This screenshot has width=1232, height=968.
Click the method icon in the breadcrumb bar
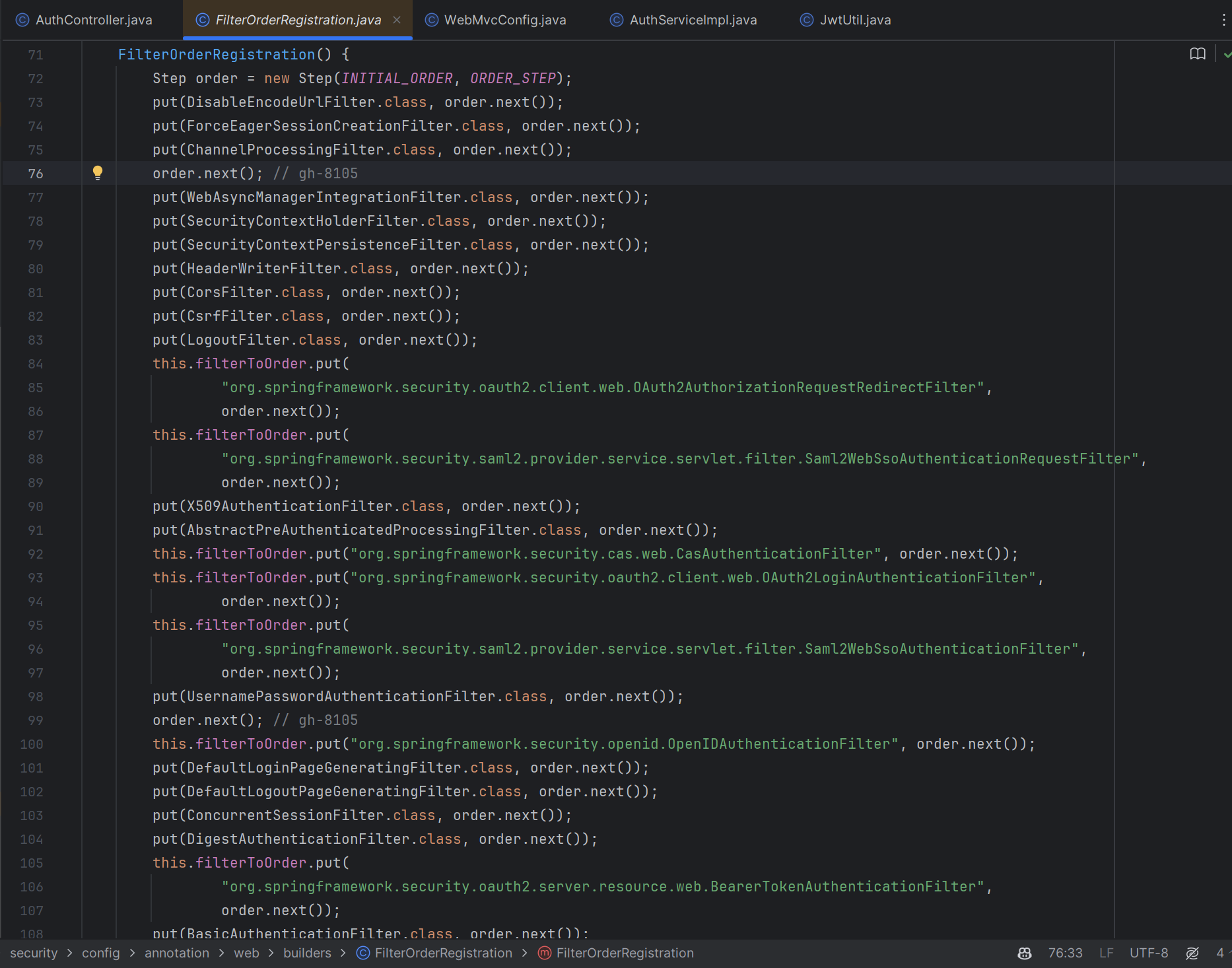click(x=545, y=953)
